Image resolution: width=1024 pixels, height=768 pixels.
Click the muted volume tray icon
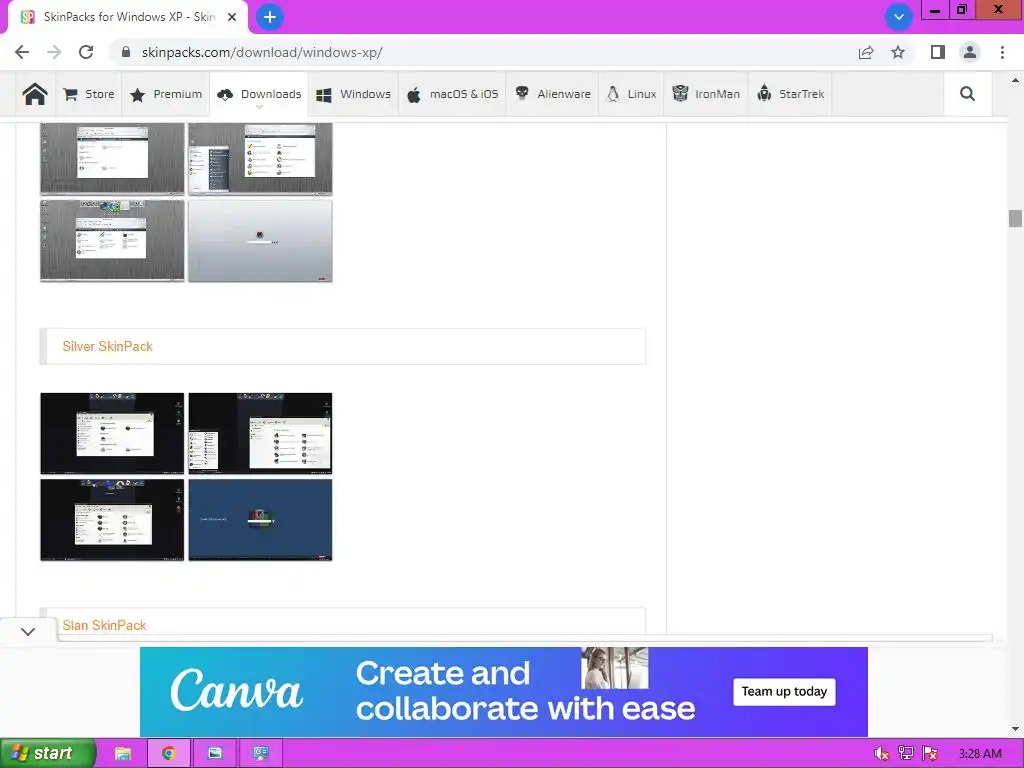pyautogui.click(x=881, y=754)
